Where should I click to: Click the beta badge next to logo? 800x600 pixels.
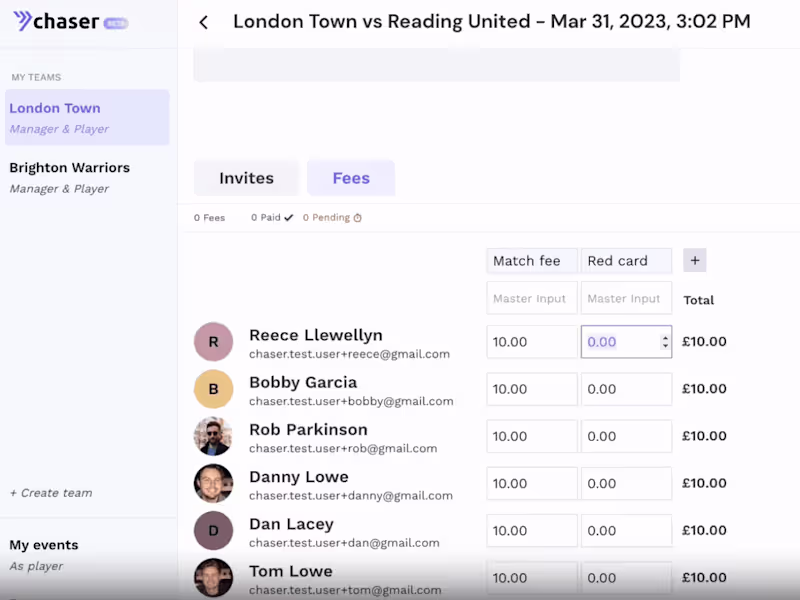coord(116,23)
